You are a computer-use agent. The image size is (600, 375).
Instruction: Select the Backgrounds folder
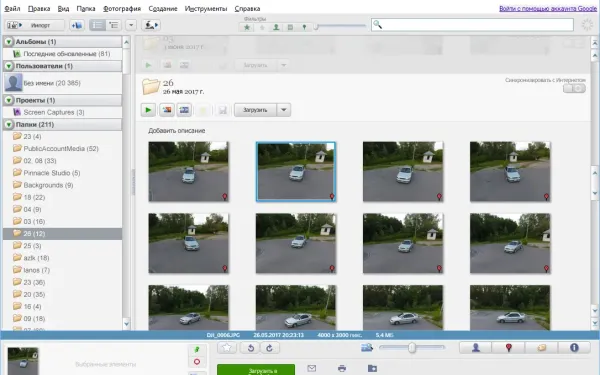pos(62,185)
